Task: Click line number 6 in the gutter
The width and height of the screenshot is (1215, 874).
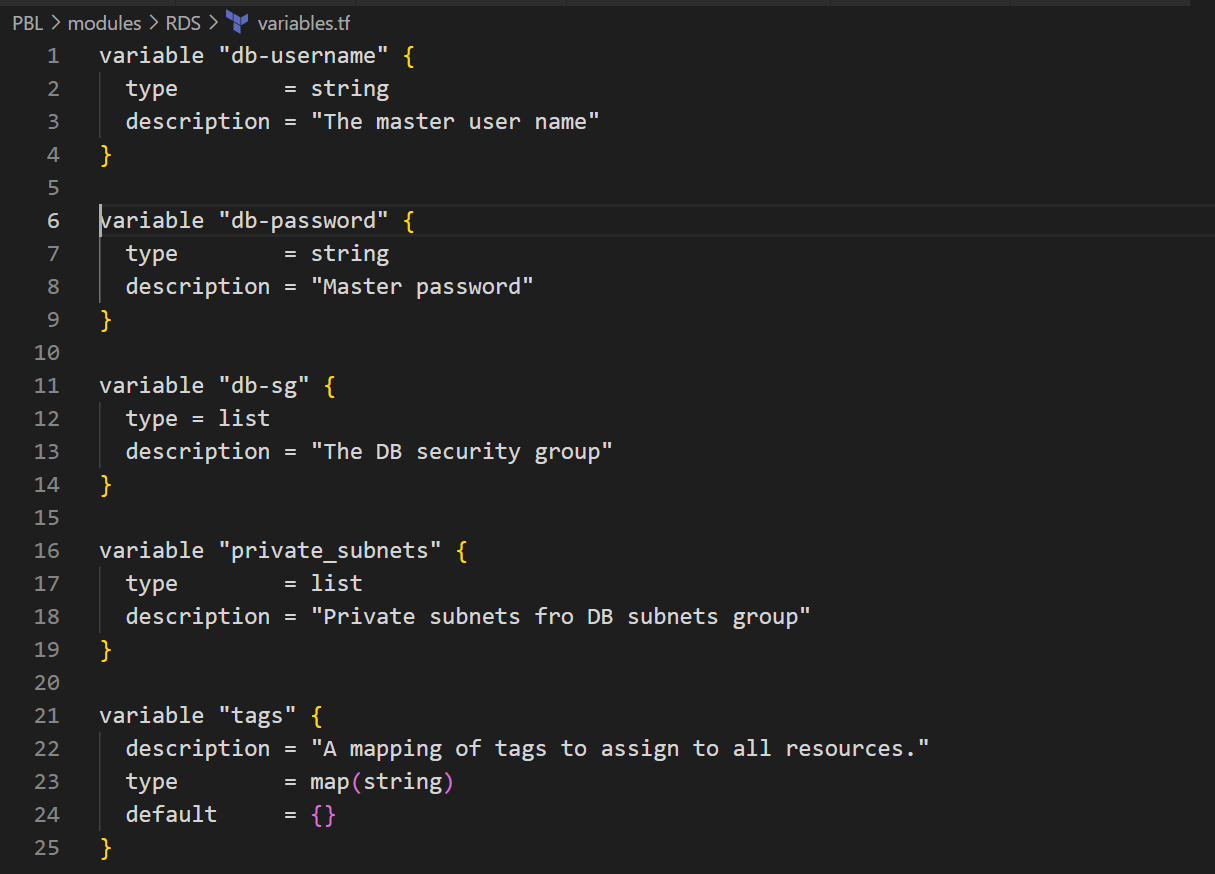Action: [x=53, y=220]
